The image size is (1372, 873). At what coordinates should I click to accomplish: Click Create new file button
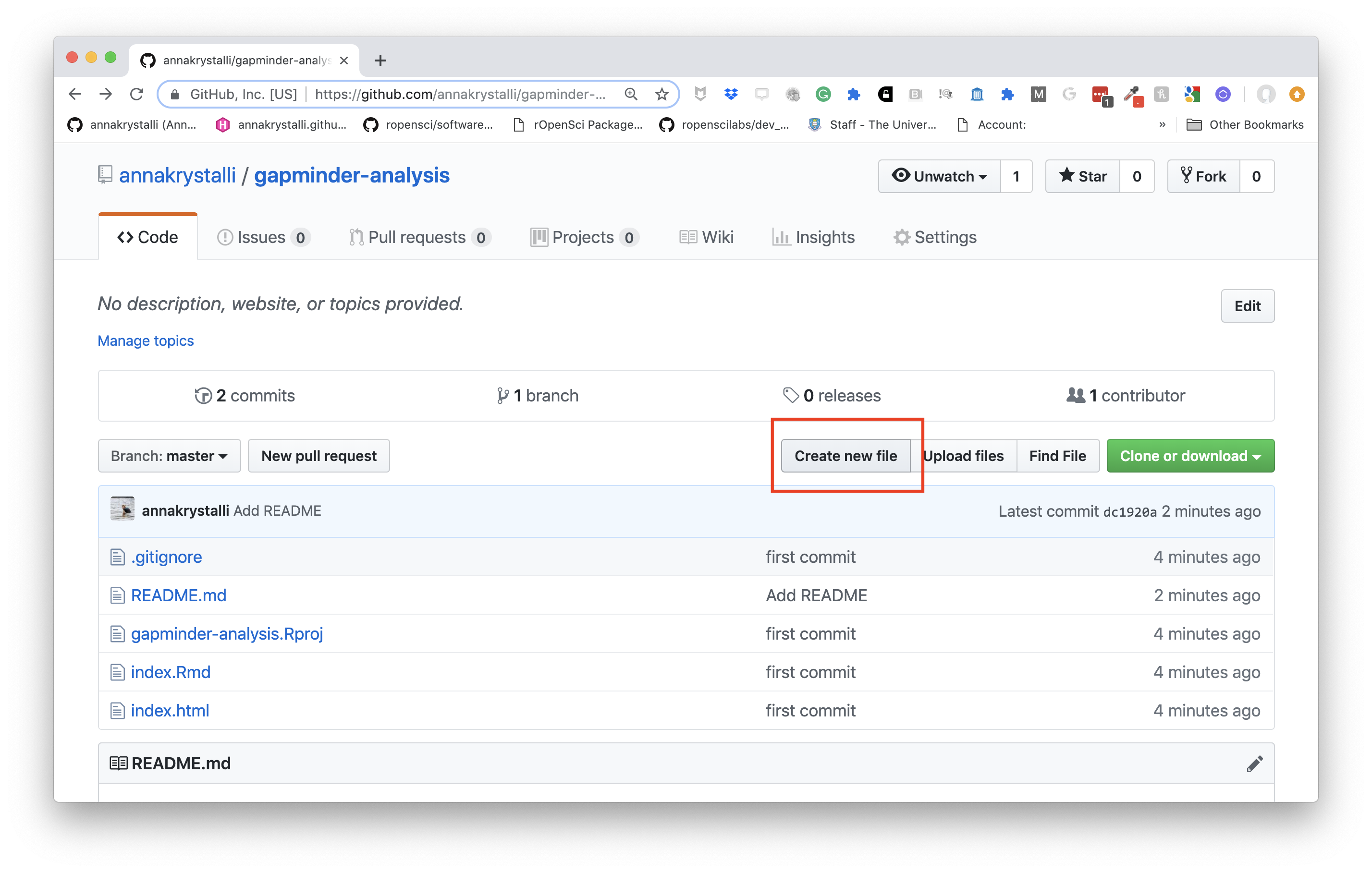click(845, 456)
